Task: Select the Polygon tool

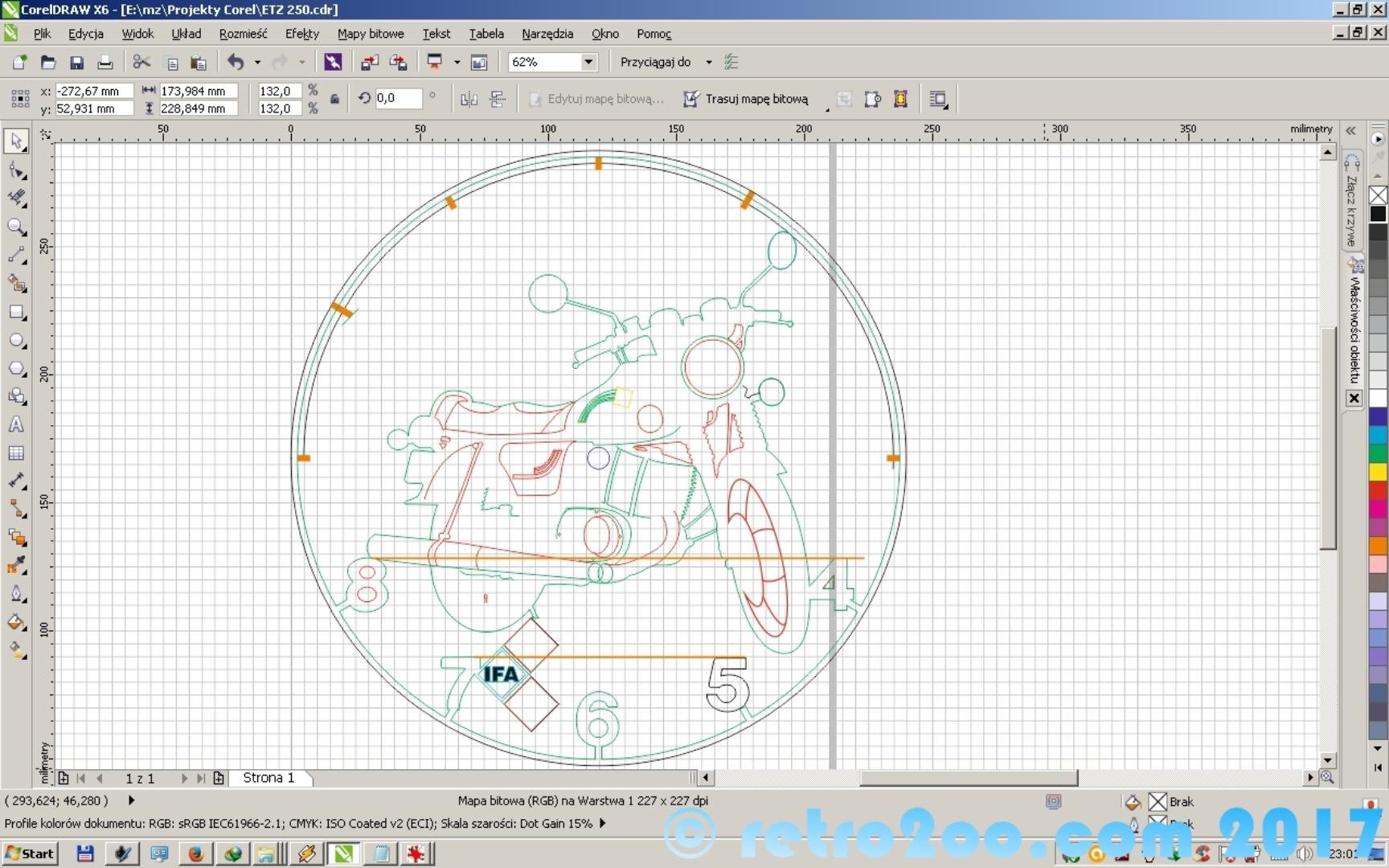Action: (x=15, y=369)
